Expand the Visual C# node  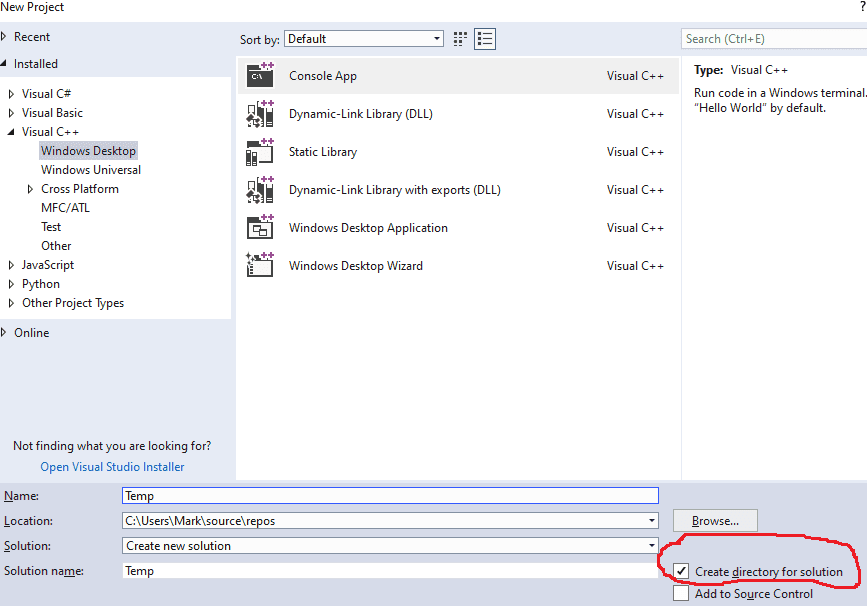[11, 94]
